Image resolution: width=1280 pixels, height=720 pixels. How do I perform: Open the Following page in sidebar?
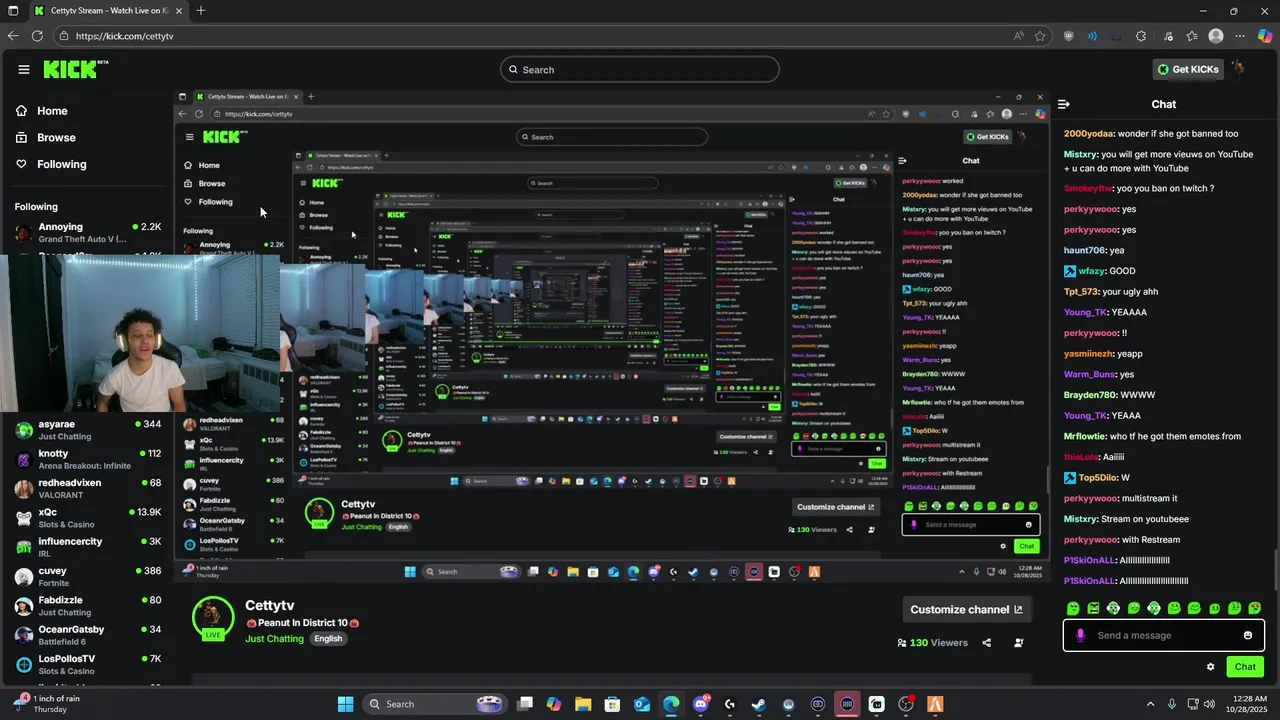point(51,164)
